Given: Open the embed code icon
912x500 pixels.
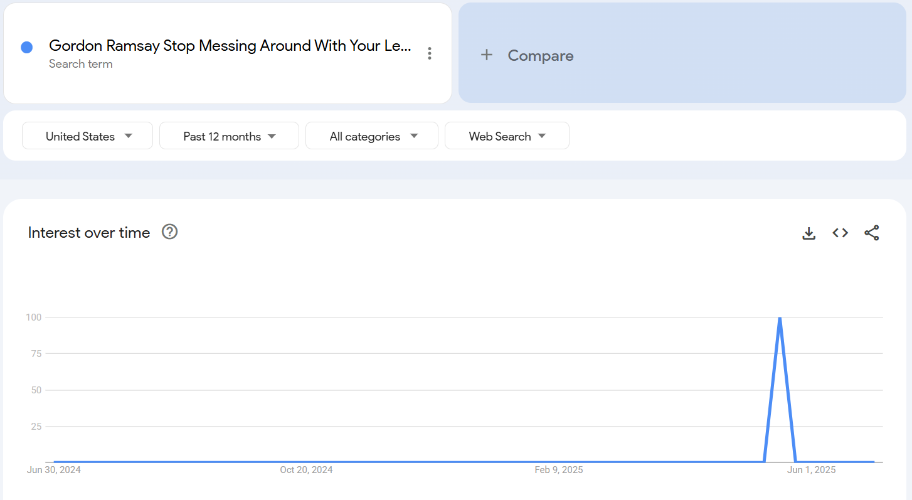Looking at the screenshot, I should pos(840,233).
